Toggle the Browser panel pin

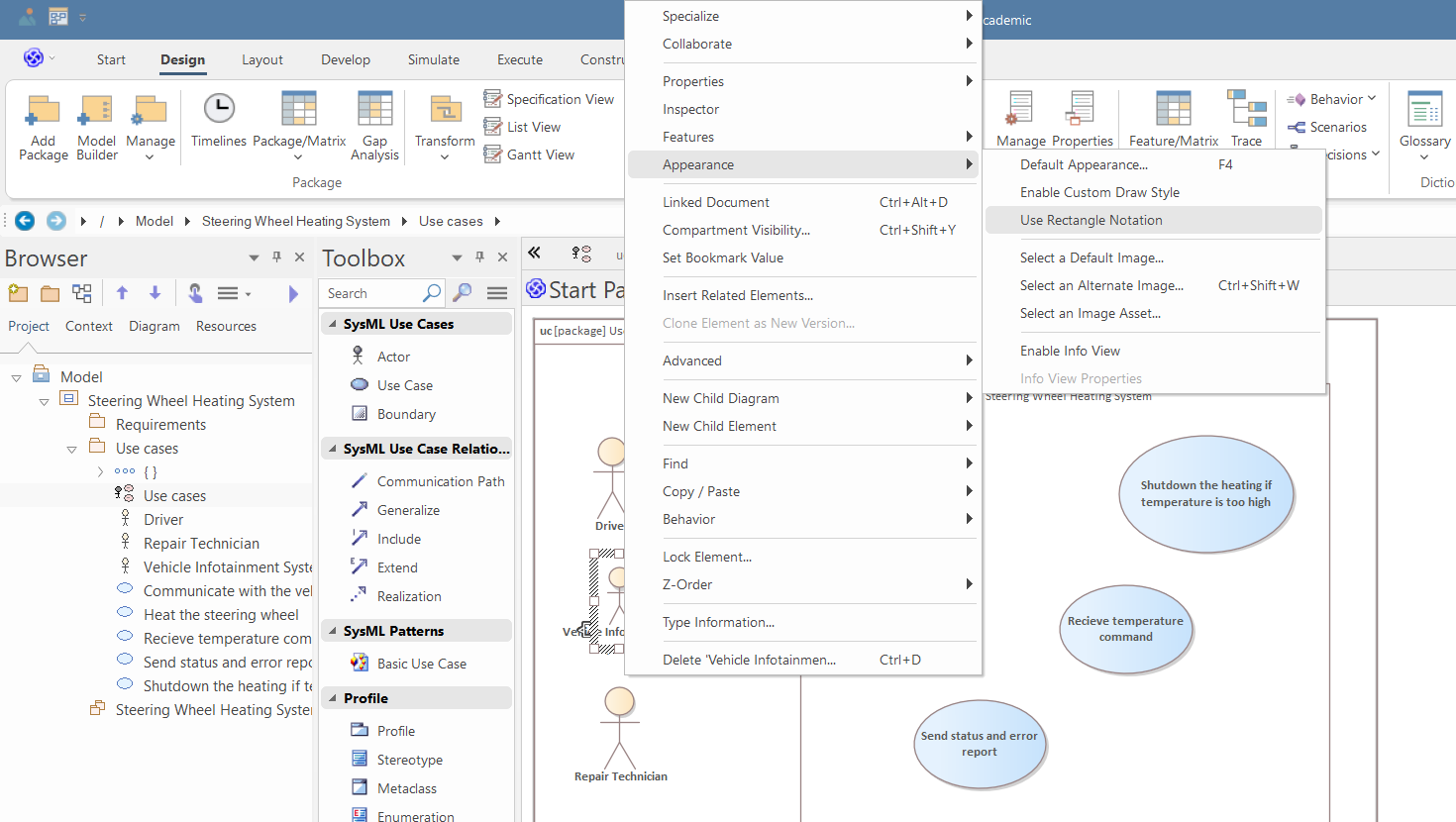[x=277, y=257]
